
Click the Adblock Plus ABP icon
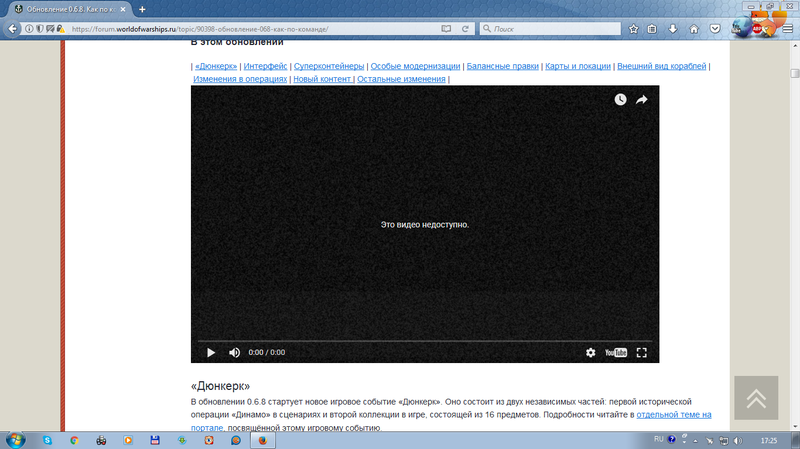tap(757, 29)
